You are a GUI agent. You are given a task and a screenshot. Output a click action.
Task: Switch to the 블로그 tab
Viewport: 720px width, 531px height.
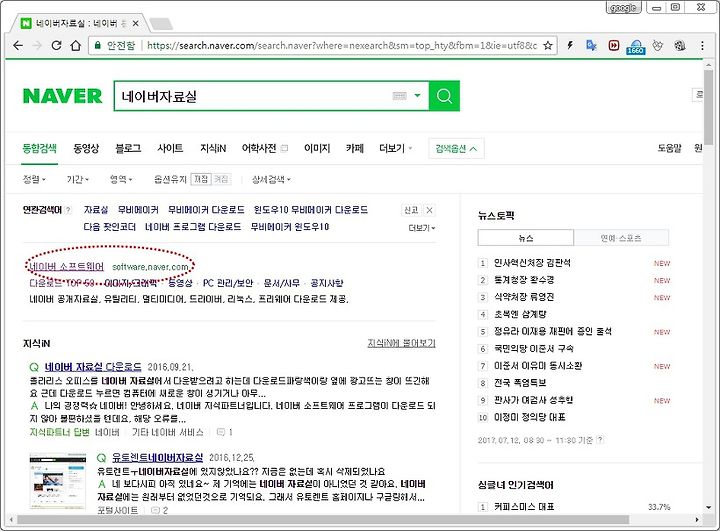click(128, 148)
